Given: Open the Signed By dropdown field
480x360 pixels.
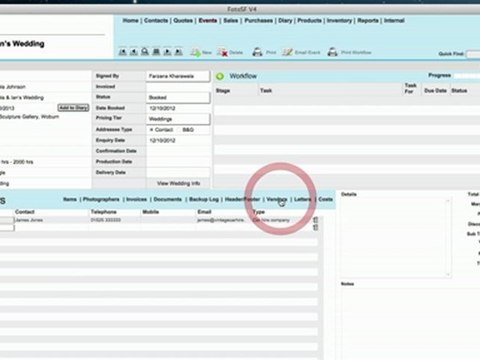Looking at the screenshot, I should tap(178, 76).
